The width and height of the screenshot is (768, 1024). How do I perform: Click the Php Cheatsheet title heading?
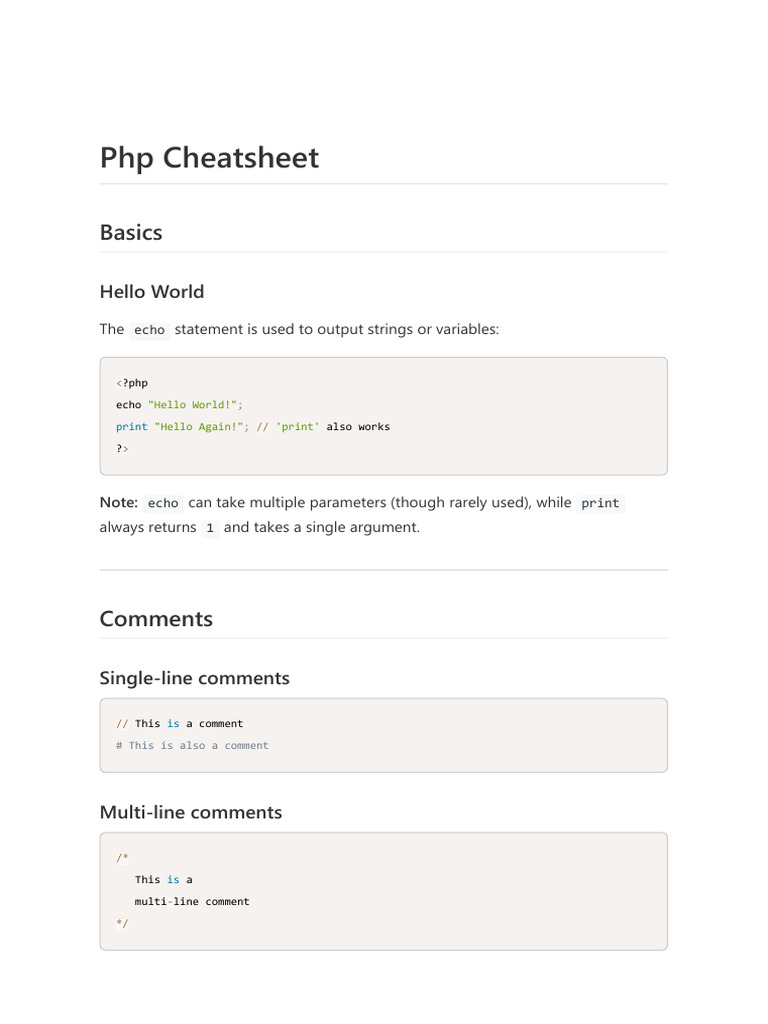209,158
